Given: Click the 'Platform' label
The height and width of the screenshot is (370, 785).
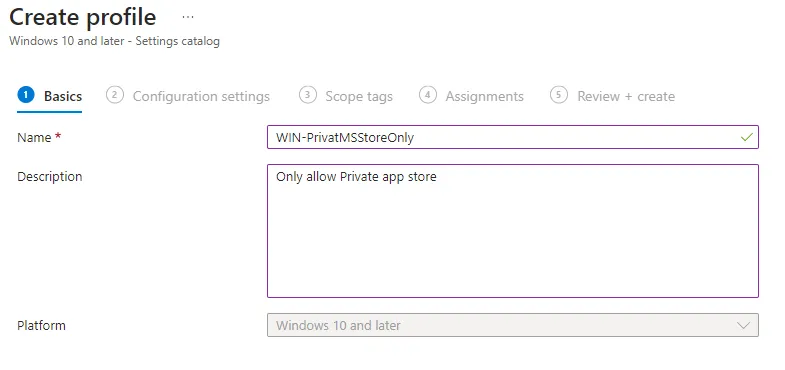Looking at the screenshot, I should pos(41,325).
